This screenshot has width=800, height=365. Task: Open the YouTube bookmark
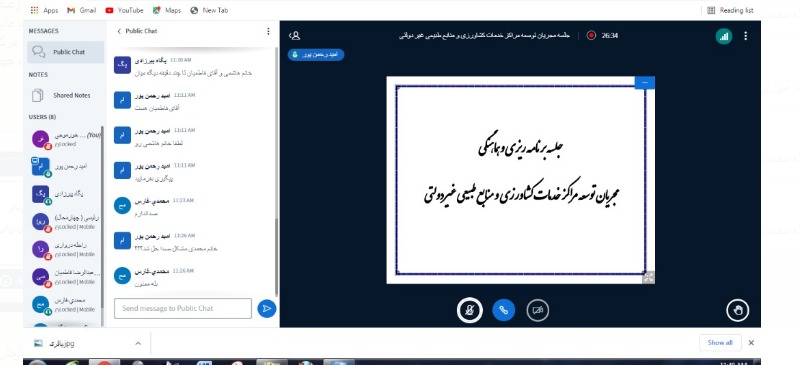124,10
